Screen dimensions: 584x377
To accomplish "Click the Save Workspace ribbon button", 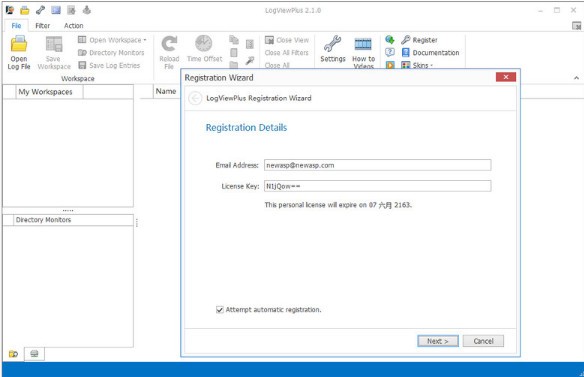I will click(54, 53).
